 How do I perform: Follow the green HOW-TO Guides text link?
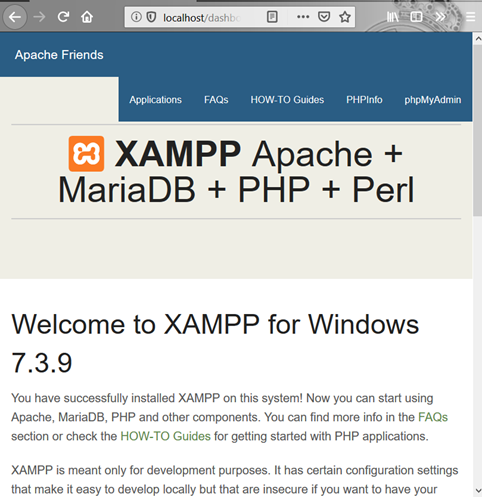pos(165,436)
